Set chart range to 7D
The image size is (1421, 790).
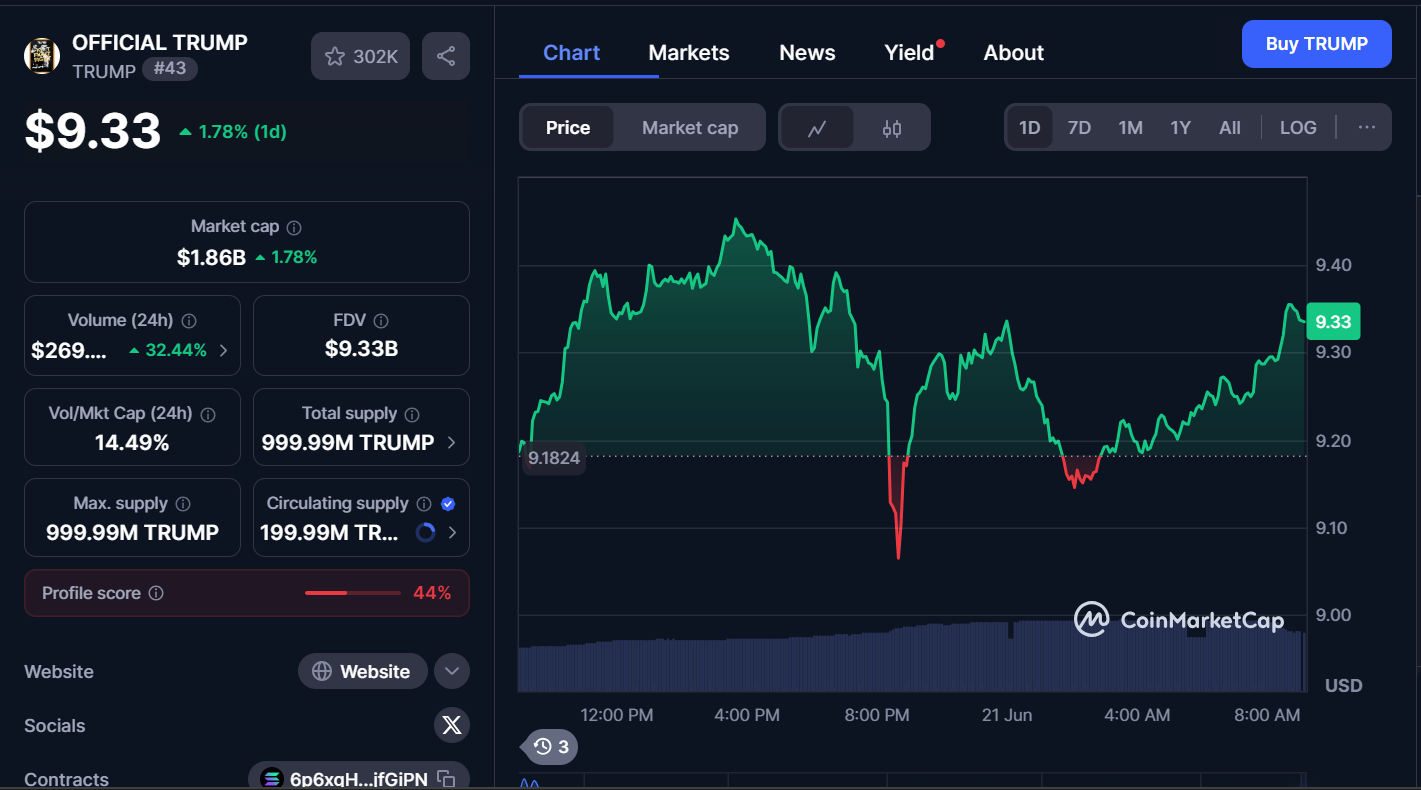(x=1079, y=128)
